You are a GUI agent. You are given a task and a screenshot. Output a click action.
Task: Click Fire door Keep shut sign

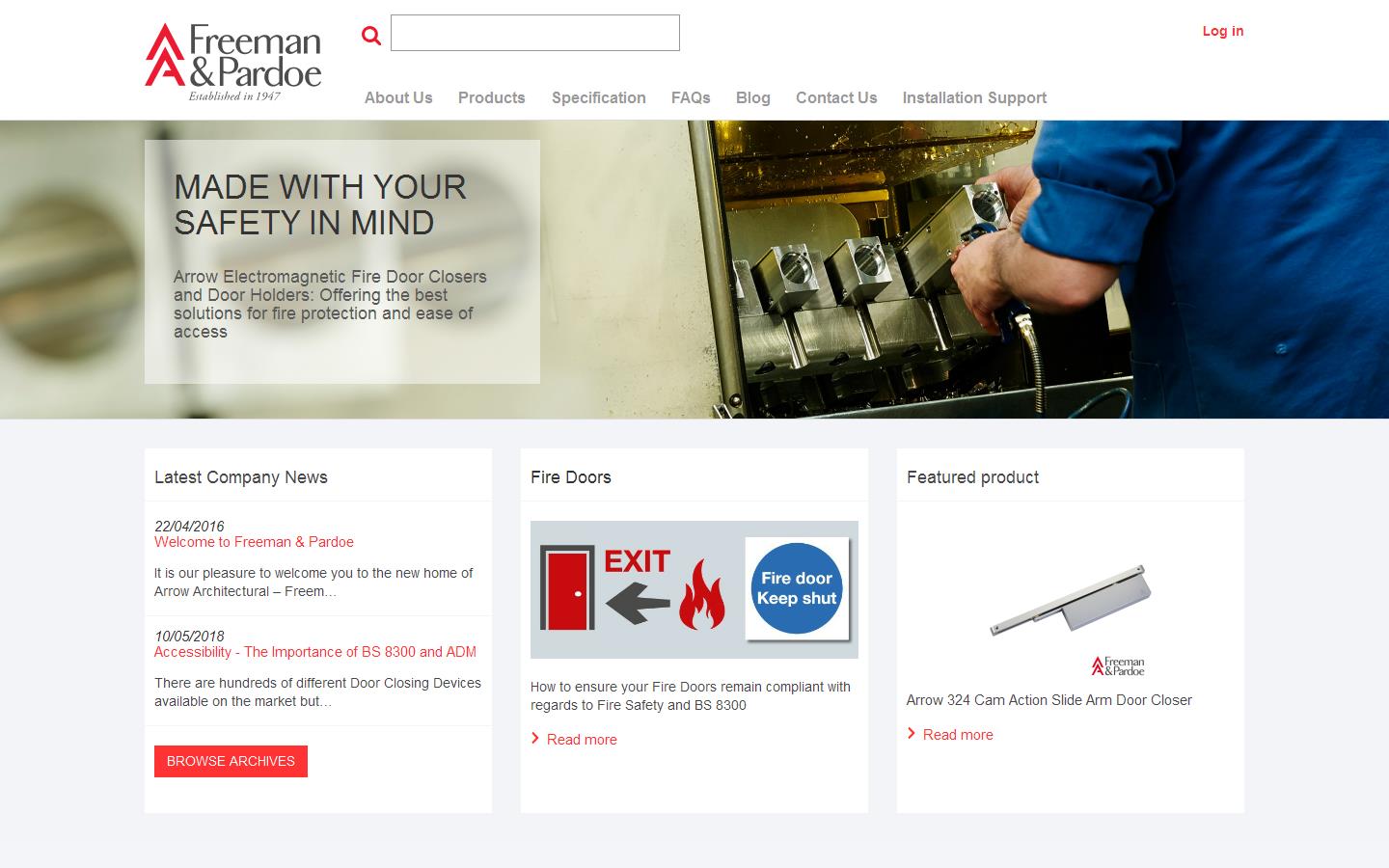[797, 588]
